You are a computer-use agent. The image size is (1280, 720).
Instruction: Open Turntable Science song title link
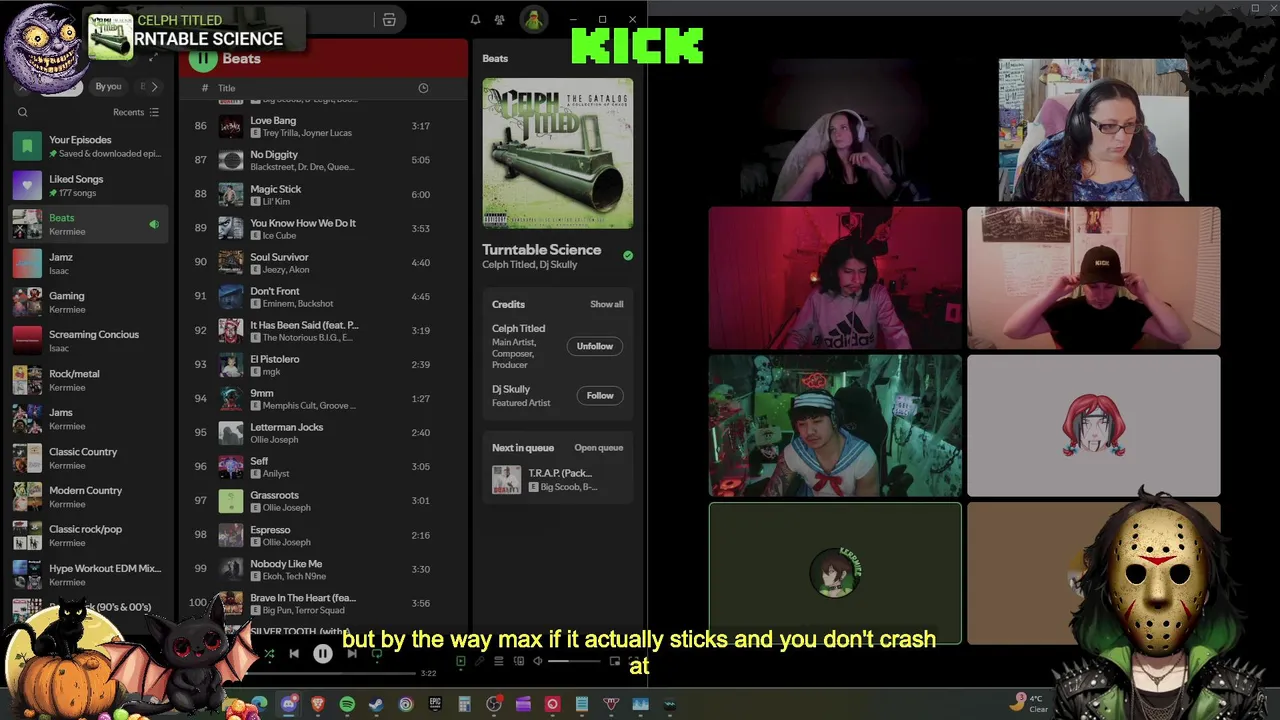(x=541, y=250)
